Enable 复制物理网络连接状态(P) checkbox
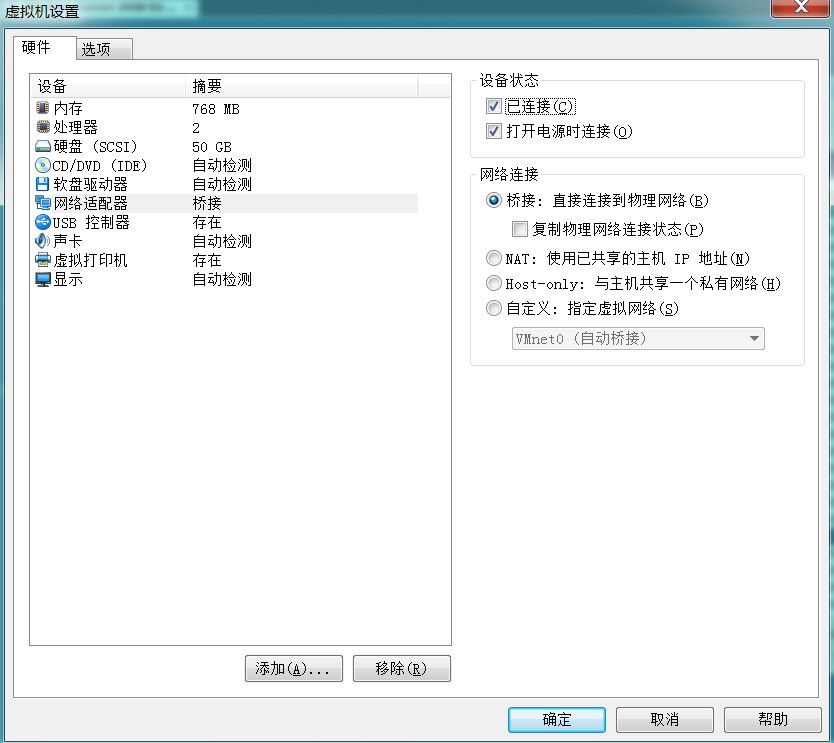Viewport: 834px width, 743px height. (x=520, y=229)
